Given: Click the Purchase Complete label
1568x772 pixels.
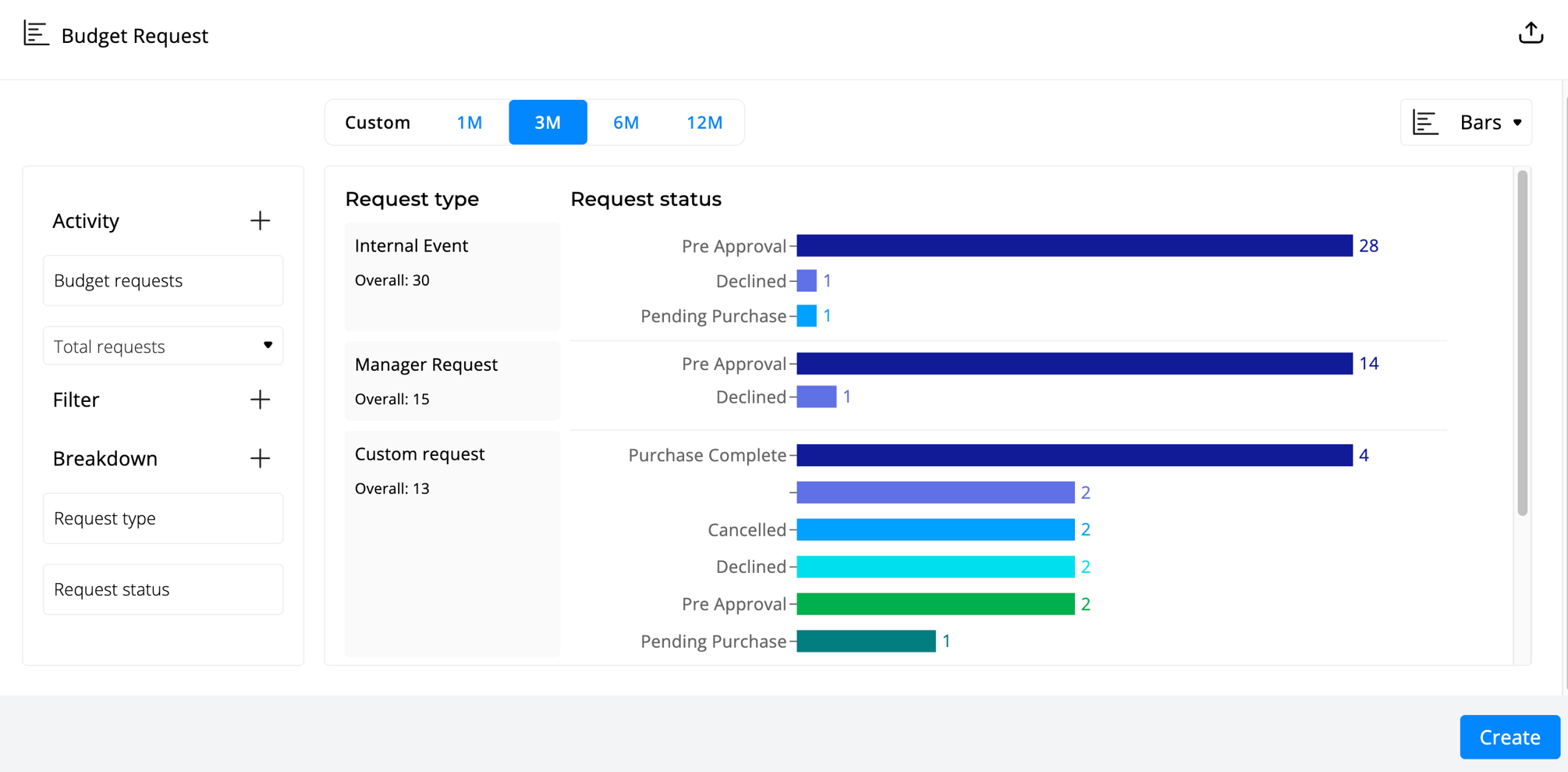Looking at the screenshot, I should click(708, 455).
